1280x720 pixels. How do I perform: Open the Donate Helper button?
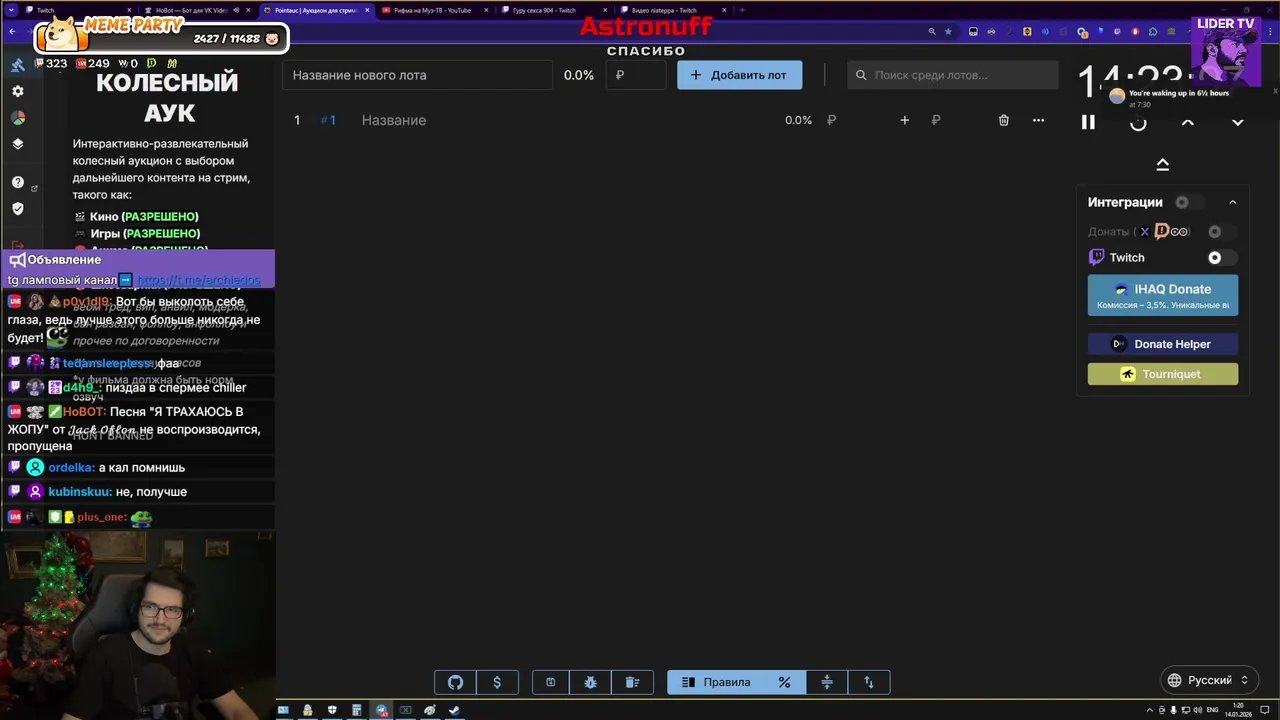point(1163,344)
